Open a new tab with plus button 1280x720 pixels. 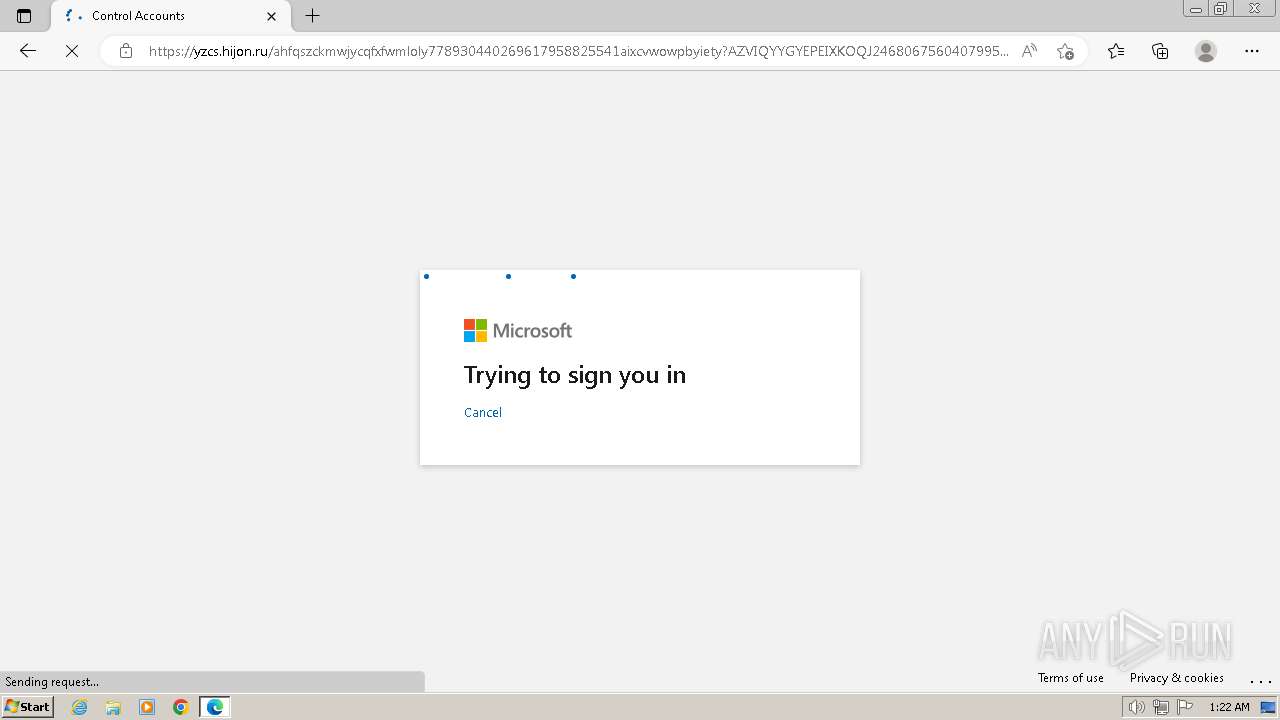tap(313, 16)
